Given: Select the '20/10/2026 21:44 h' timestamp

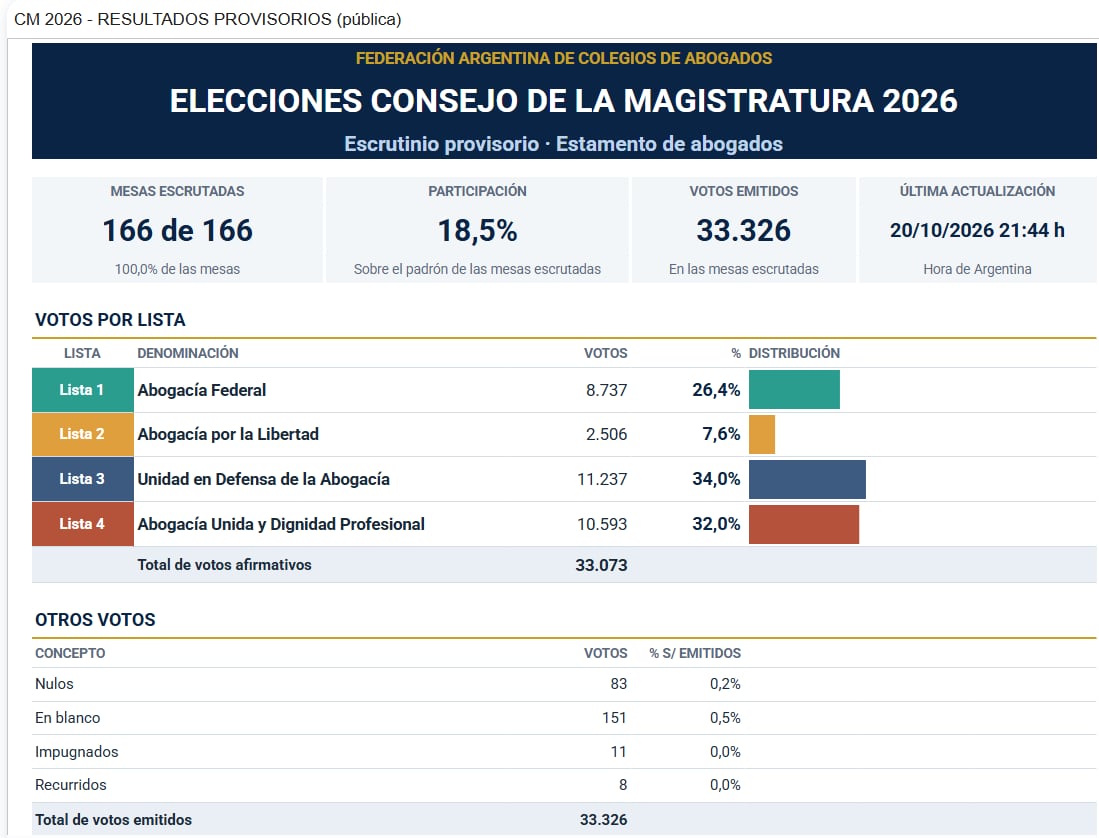Looking at the screenshot, I should [x=977, y=231].
